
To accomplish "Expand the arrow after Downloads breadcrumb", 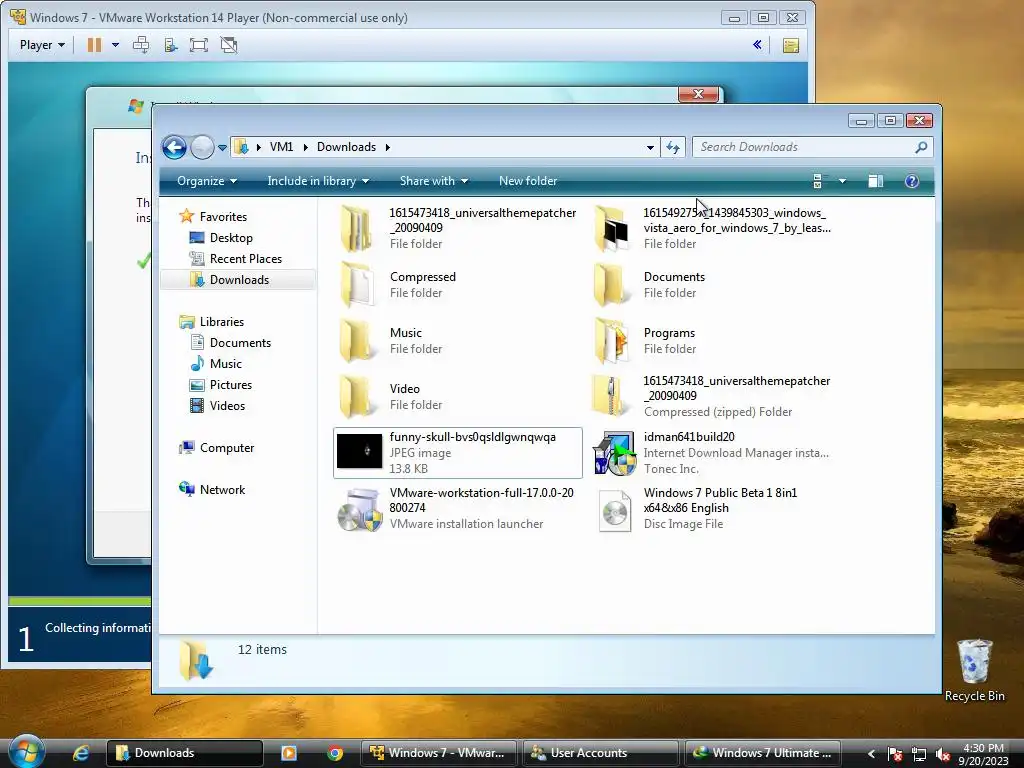I will [x=388, y=147].
